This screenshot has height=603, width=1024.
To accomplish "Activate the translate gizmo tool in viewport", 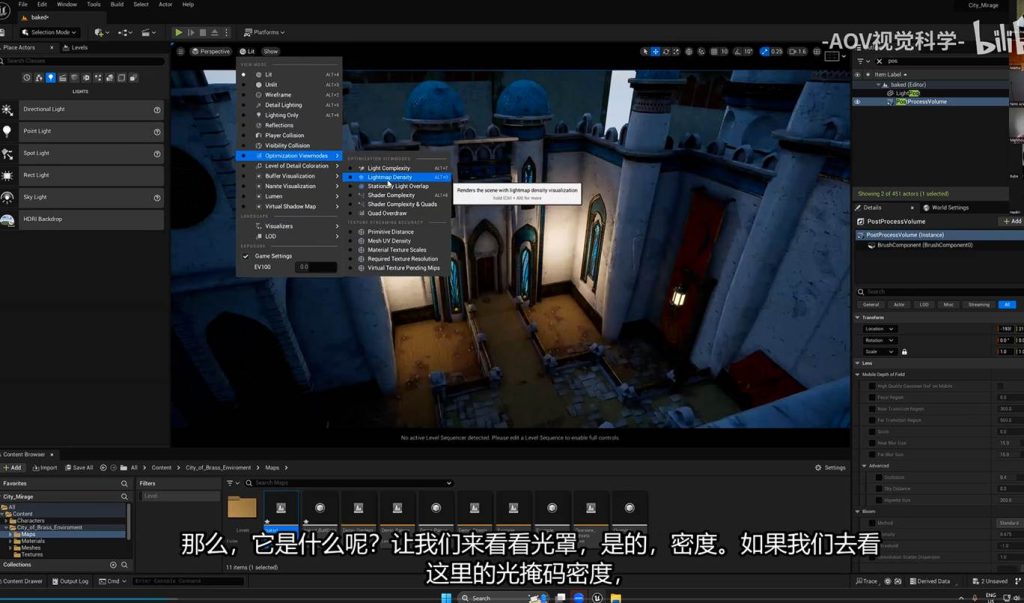I will point(656,51).
